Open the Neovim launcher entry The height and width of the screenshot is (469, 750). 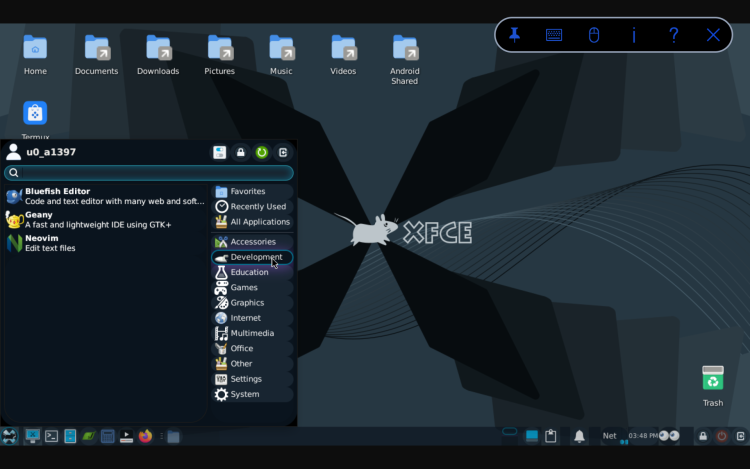[105, 243]
